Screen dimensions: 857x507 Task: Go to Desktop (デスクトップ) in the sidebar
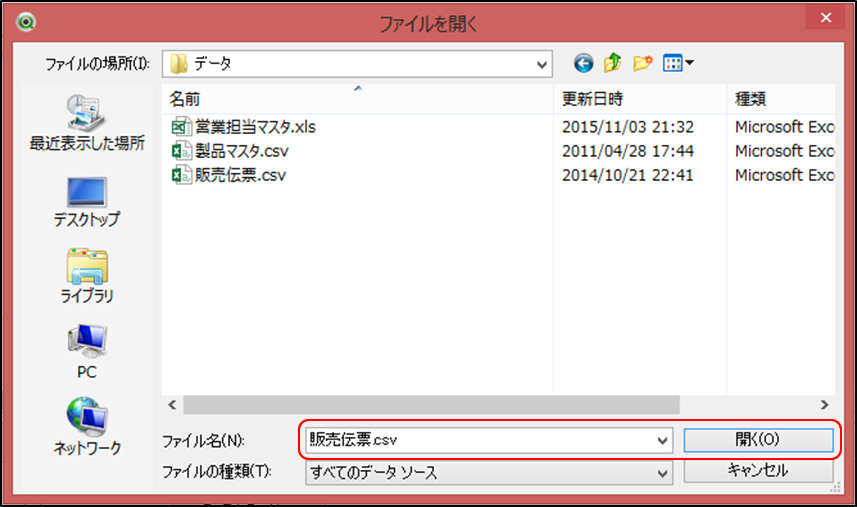point(86,202)
